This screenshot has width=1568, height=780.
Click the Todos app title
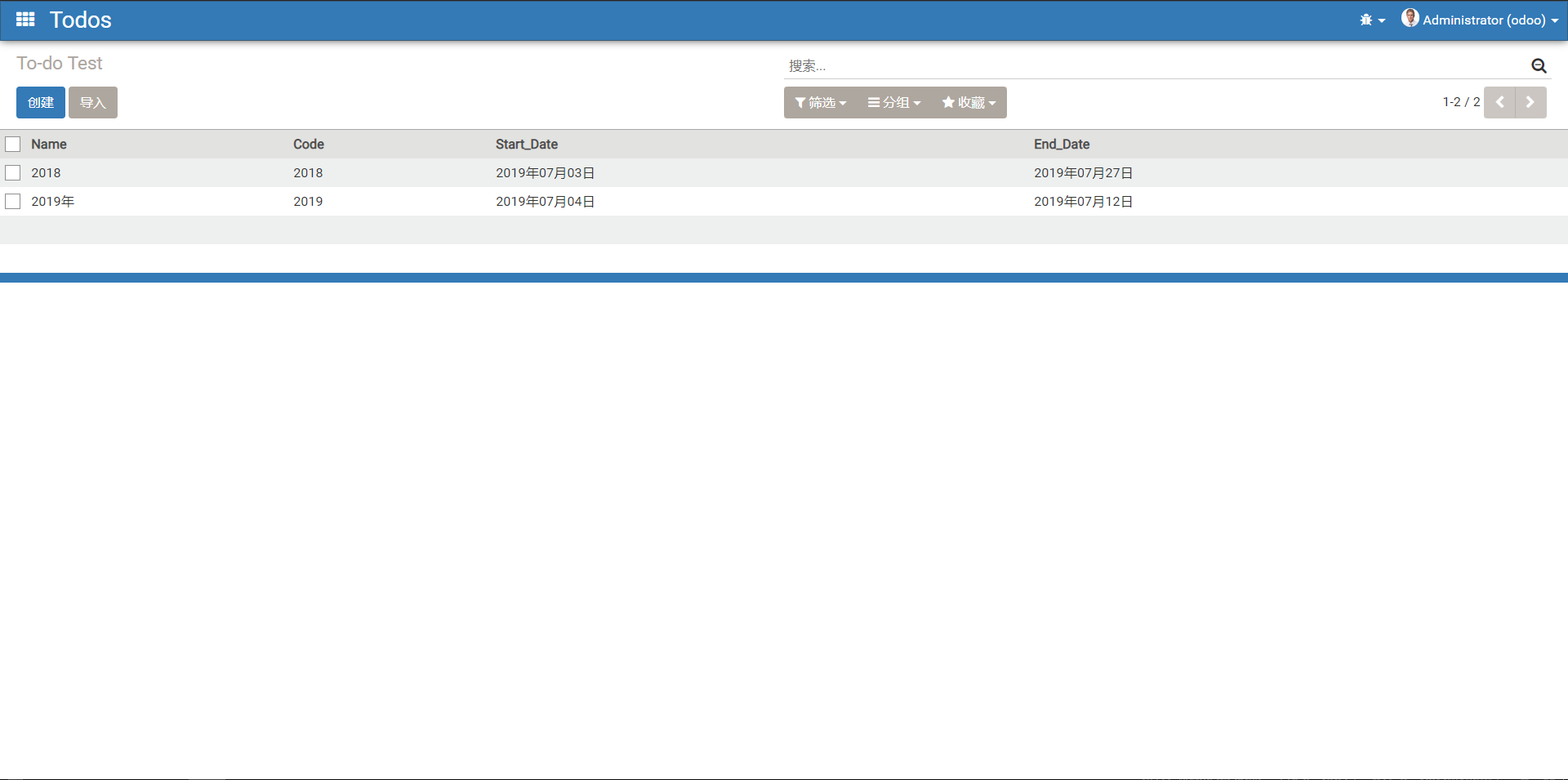coord(80,20)
